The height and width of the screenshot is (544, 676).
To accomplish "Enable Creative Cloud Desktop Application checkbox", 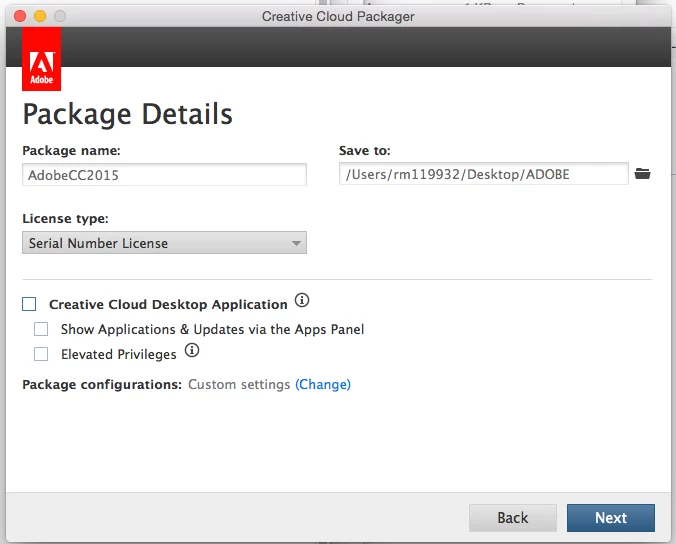I will click(29, 304).
